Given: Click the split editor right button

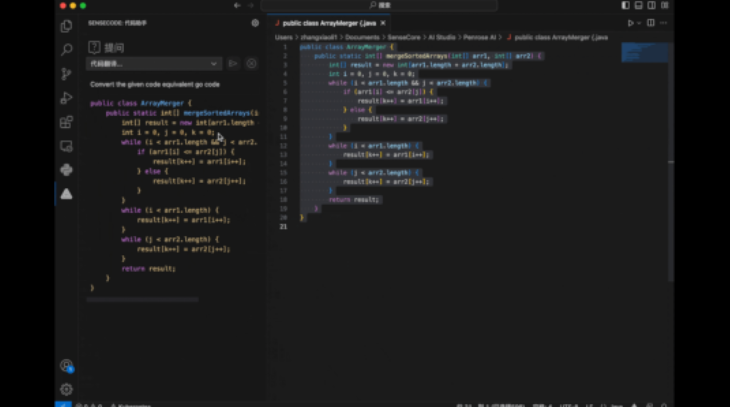Looking at the screenshot, I should point(652,23).
